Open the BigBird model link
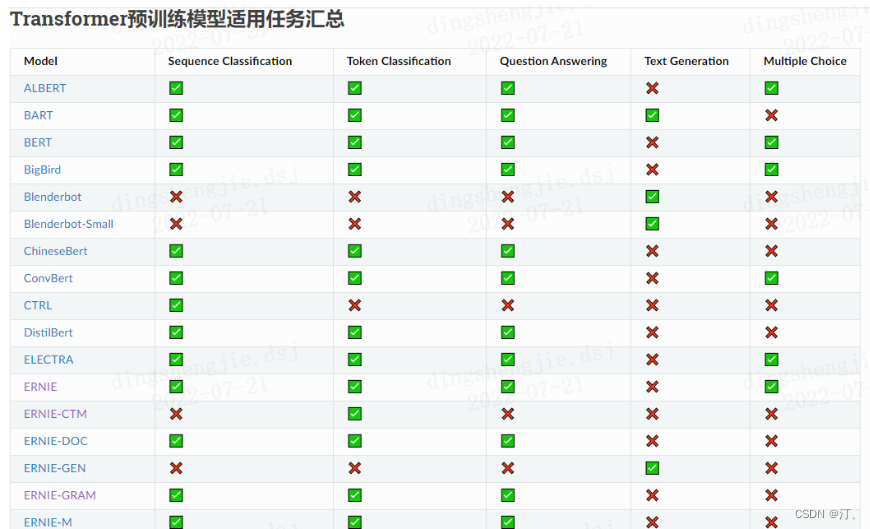Viewport: 870px width, 529px height. point(42,170)
